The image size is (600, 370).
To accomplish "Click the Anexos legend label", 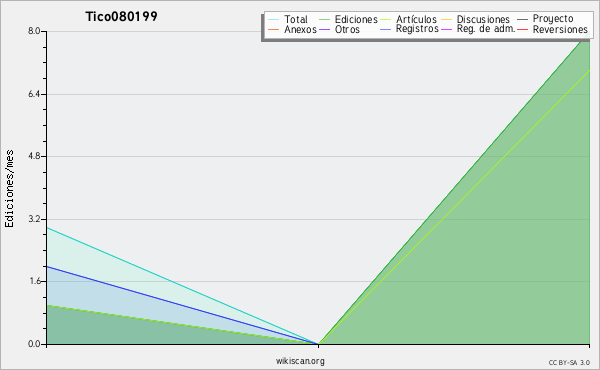I will point(300,29).
